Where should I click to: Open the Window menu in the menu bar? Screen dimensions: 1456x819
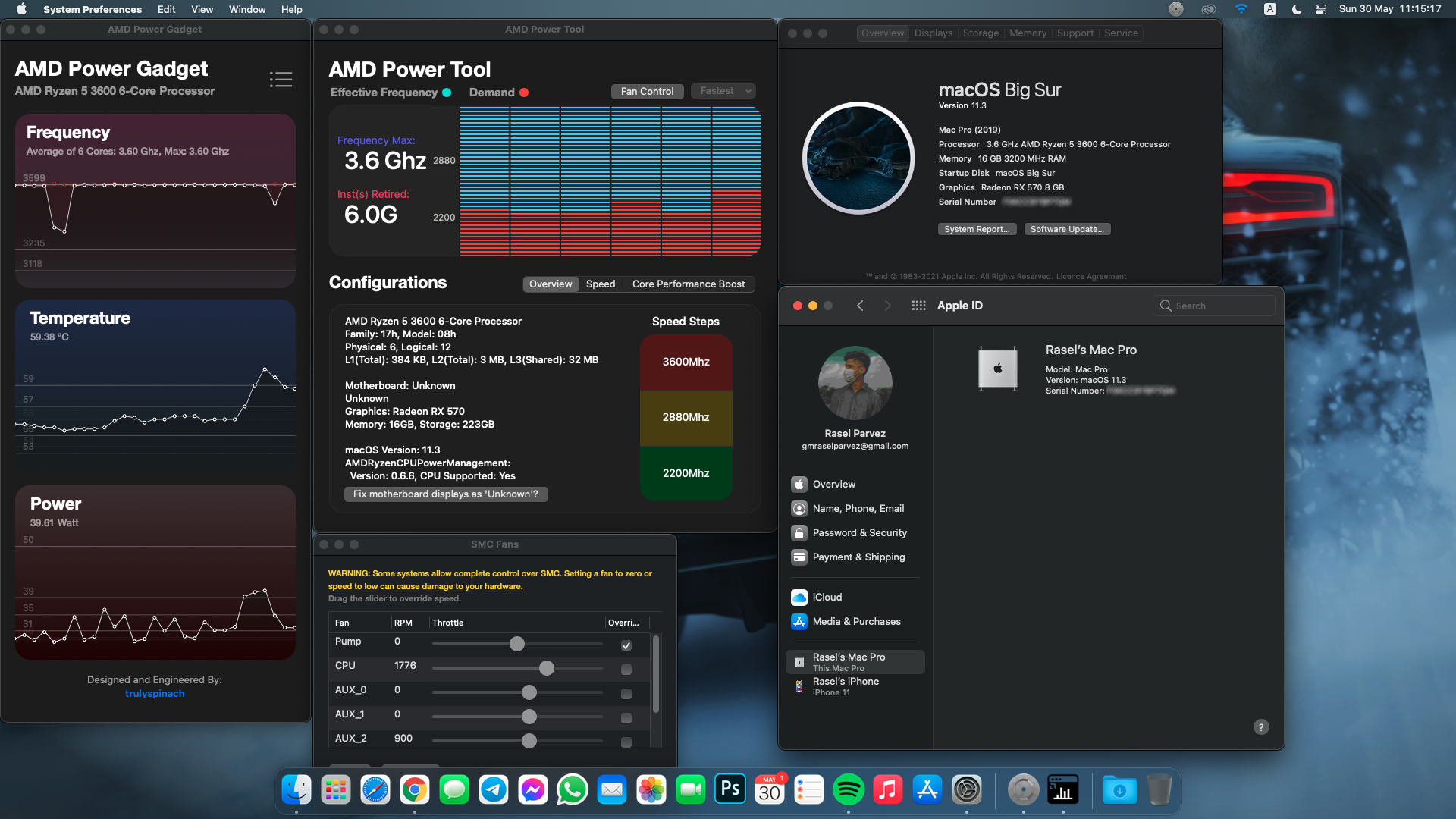point(246,9)
